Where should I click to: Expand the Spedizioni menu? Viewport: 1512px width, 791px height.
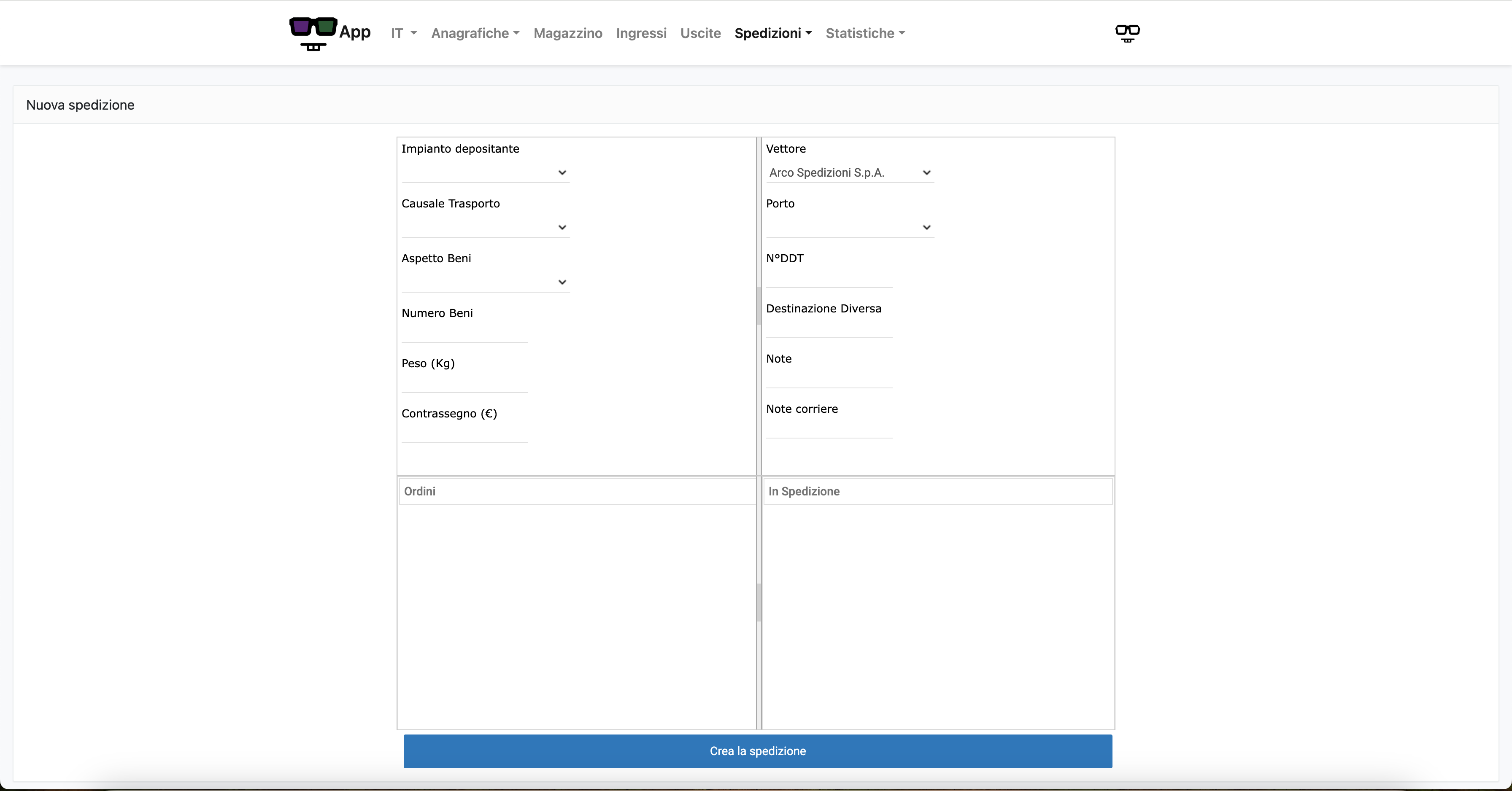pos(773,33)
